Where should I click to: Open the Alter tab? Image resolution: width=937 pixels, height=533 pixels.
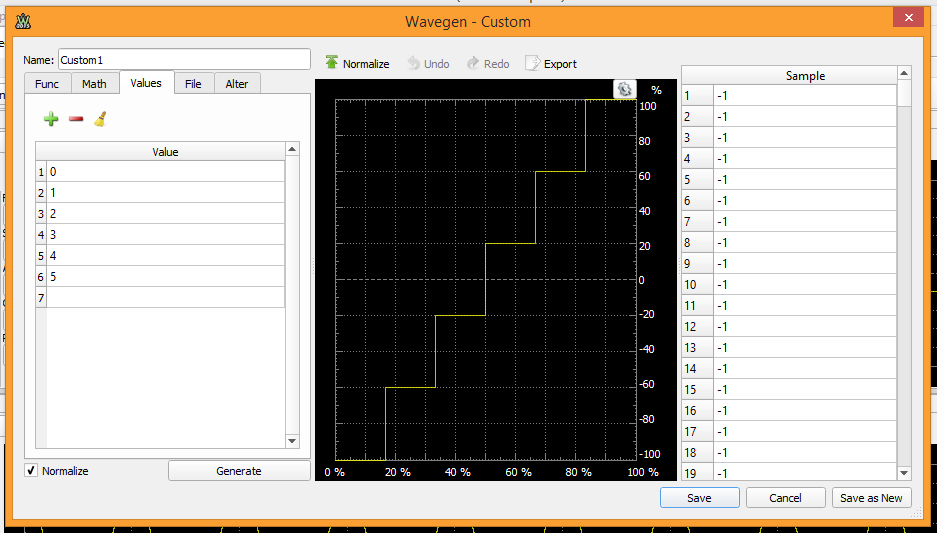[237, 84]
